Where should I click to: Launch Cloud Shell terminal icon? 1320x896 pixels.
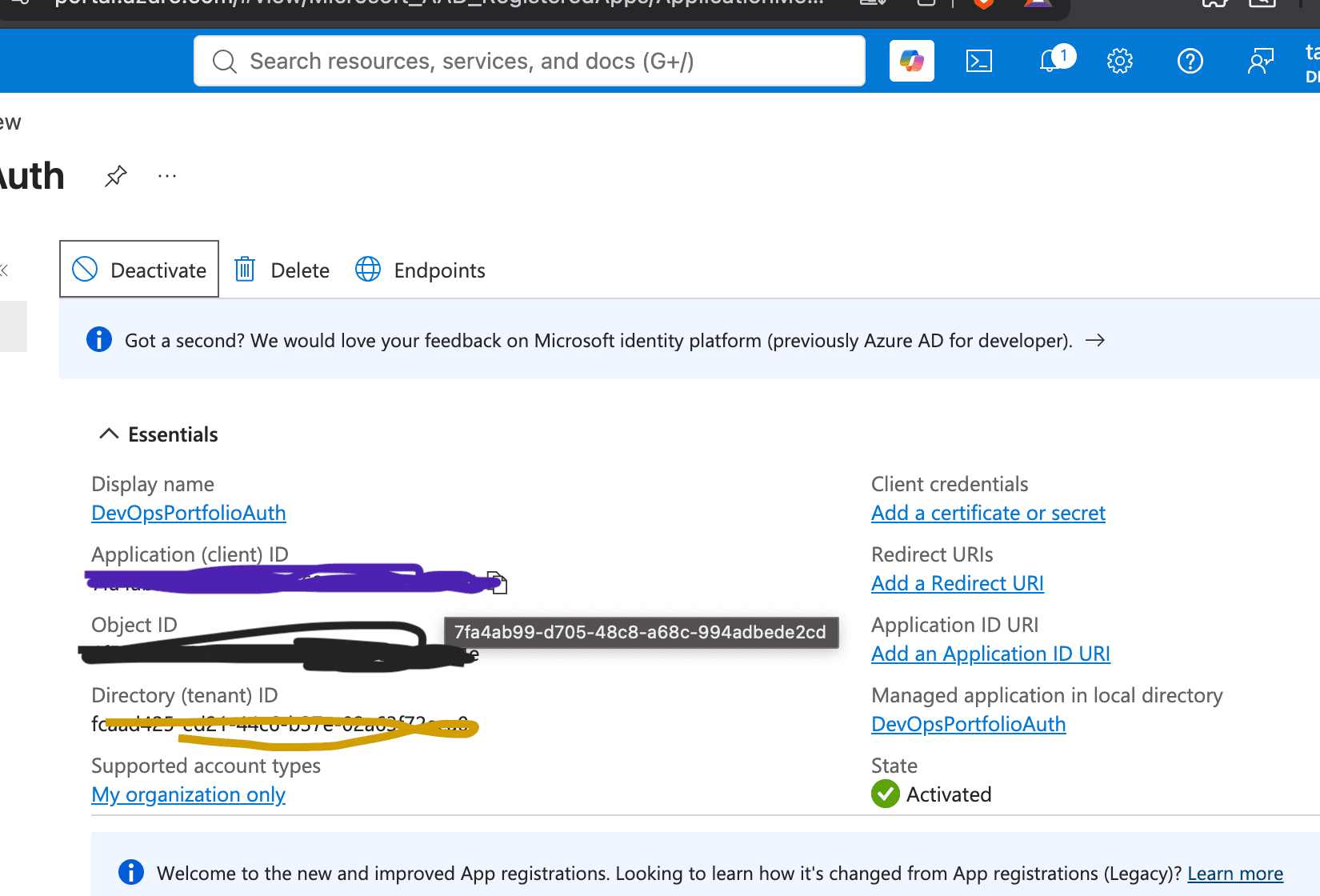(x=979, y=61)
